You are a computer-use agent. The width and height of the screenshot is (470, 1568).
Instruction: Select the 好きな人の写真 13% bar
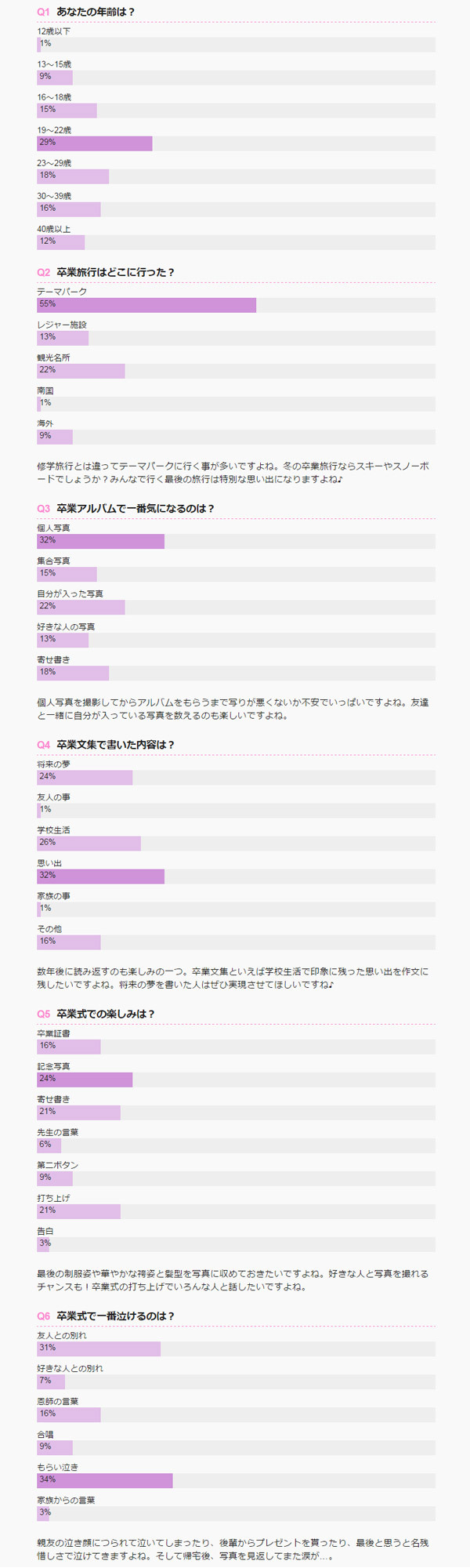[x=63, y=639]
